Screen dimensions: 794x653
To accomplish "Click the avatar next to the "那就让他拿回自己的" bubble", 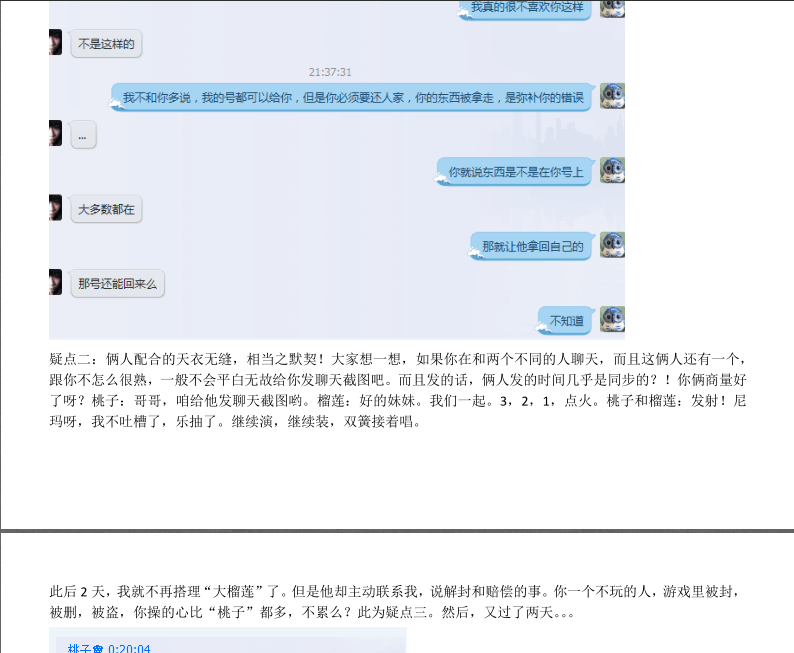I will tap(612, 245).
